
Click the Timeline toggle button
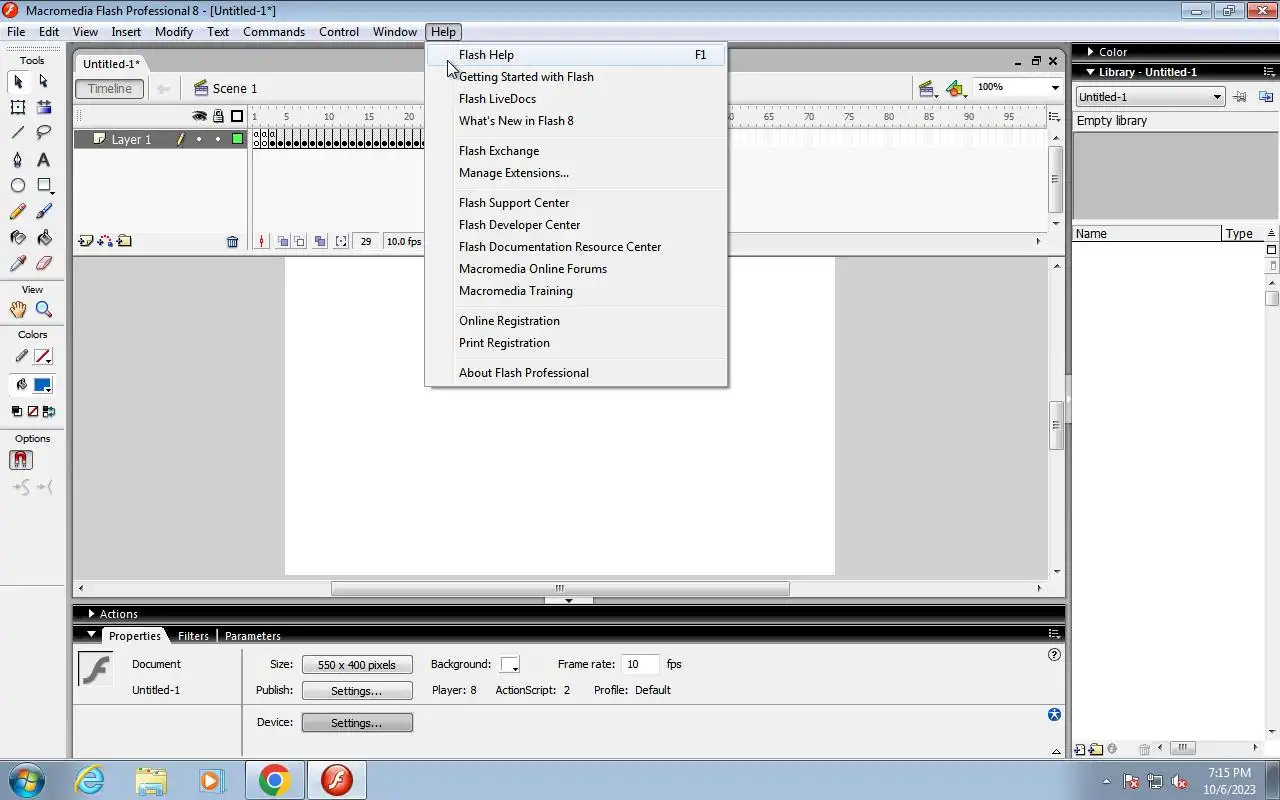[110, 89]
